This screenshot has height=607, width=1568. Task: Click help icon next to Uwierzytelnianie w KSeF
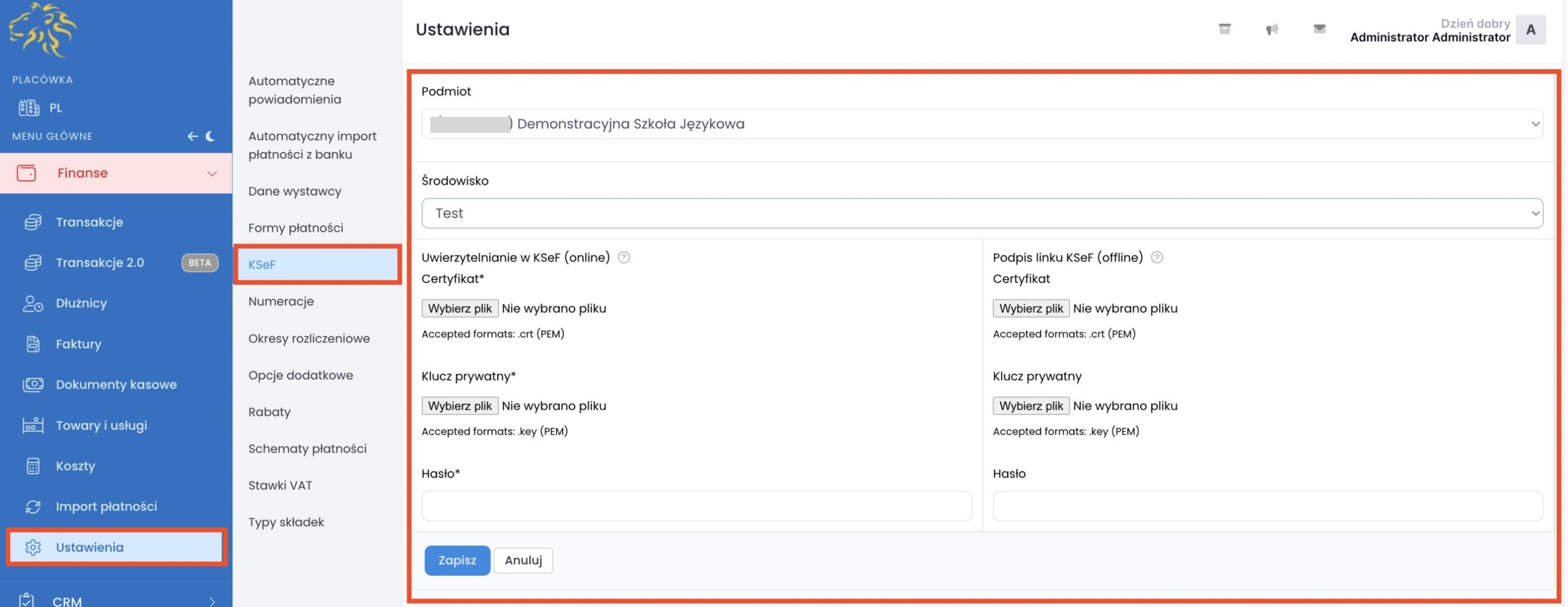tap(624, 257)
